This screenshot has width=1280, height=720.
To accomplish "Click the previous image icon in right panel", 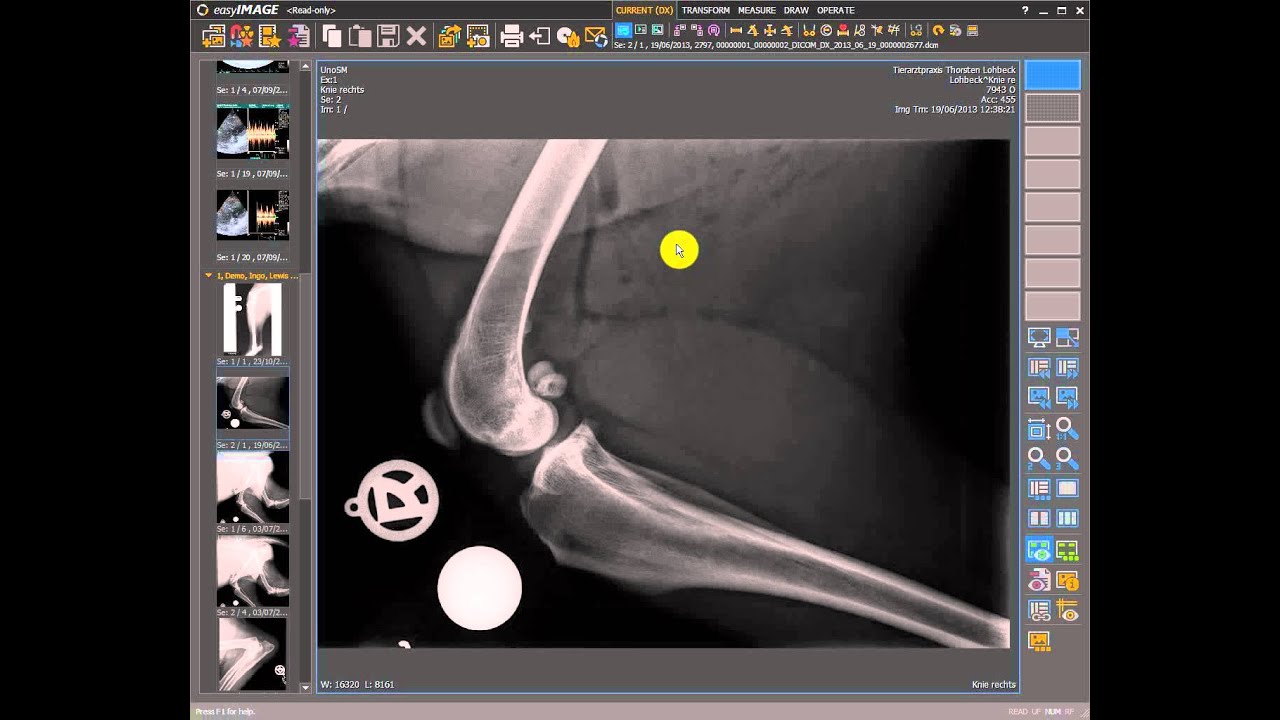I will [x=1039, y=397].
